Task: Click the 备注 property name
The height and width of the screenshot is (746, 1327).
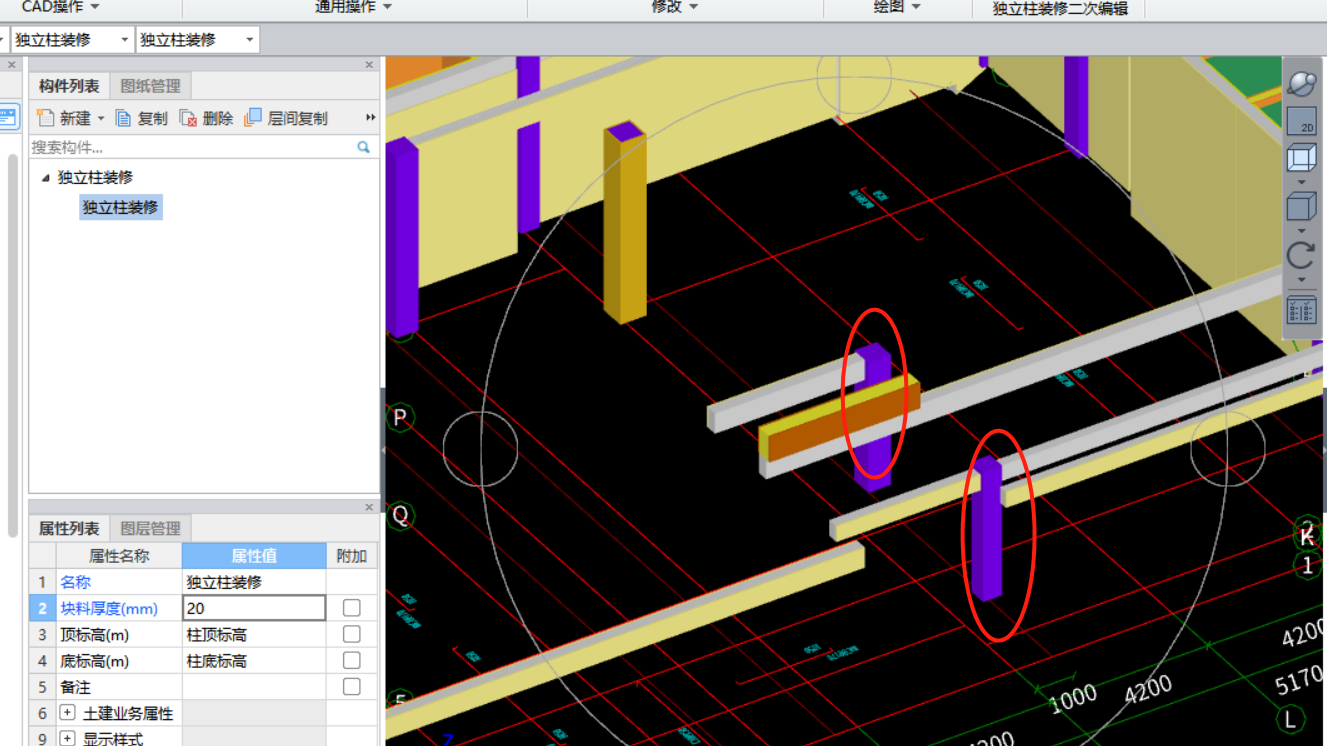Action: point(75,687)
